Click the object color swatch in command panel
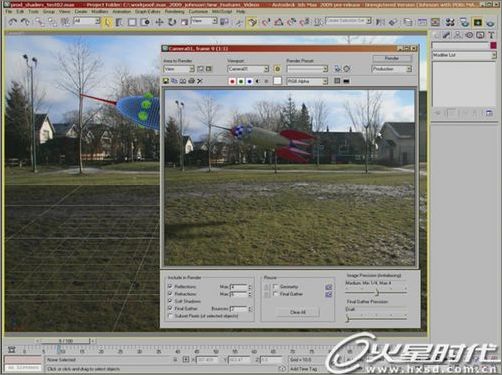The height and width of the screenshot is (375, 502). pos(493,45)
